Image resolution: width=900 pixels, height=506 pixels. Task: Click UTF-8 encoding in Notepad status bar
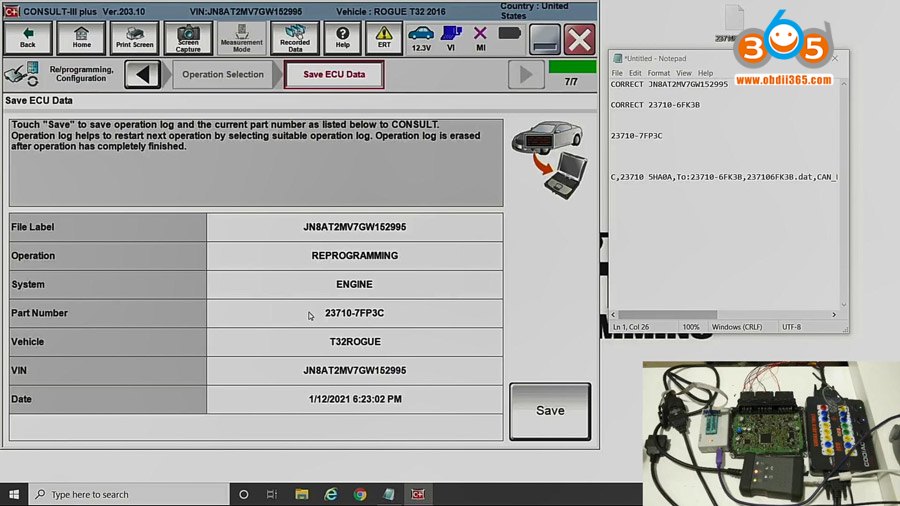click(x=792, y=327)
